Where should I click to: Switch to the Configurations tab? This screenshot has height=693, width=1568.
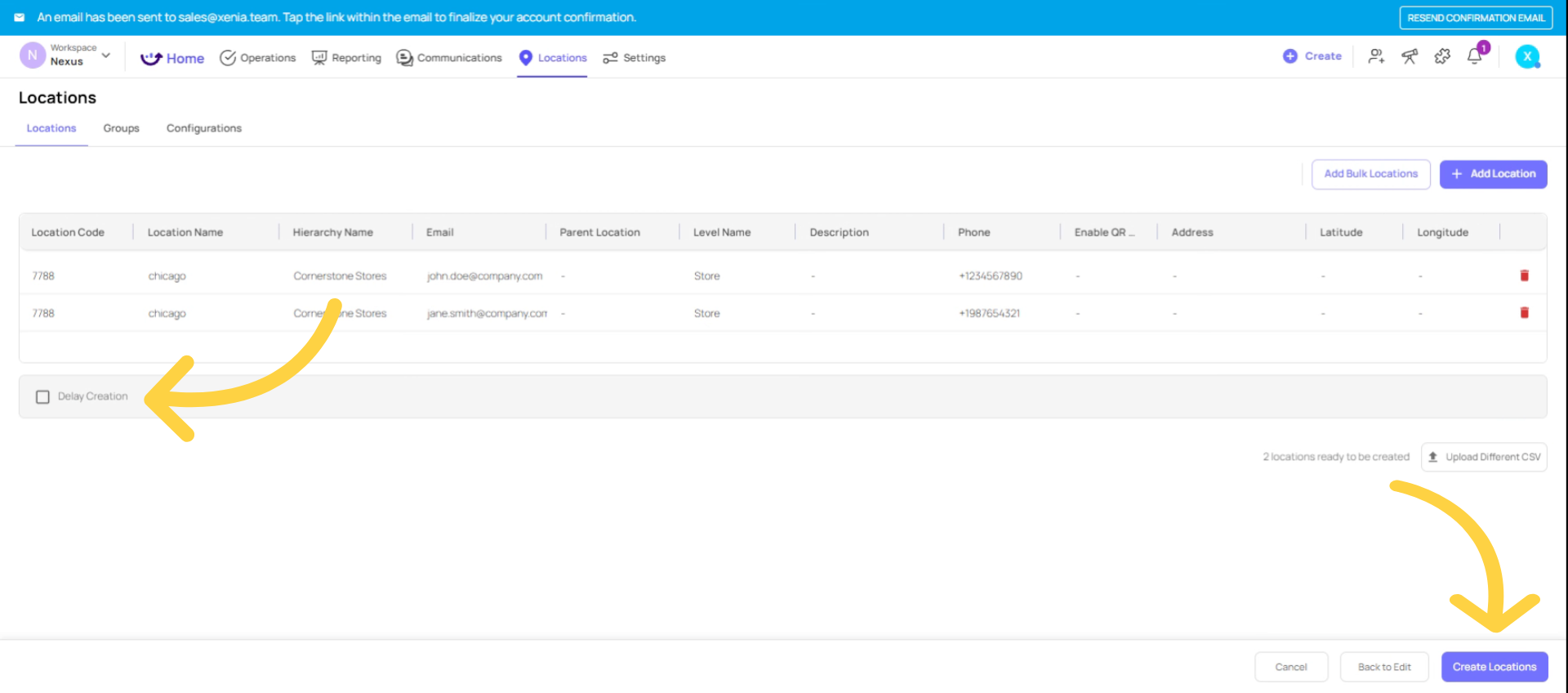pos(203,128)
